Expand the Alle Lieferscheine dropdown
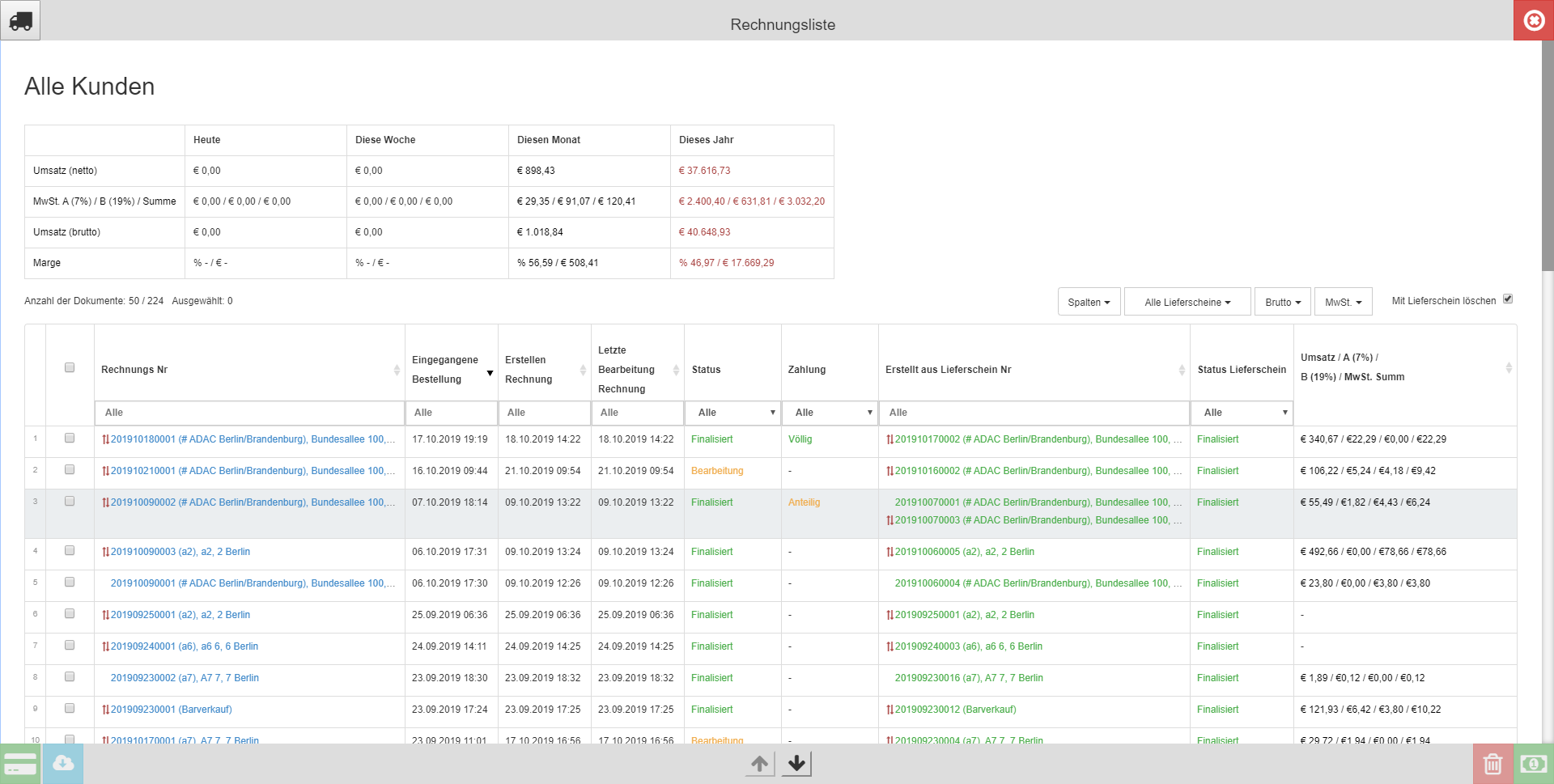This screenshot has width=1554, height=784. click(1187, 302)
